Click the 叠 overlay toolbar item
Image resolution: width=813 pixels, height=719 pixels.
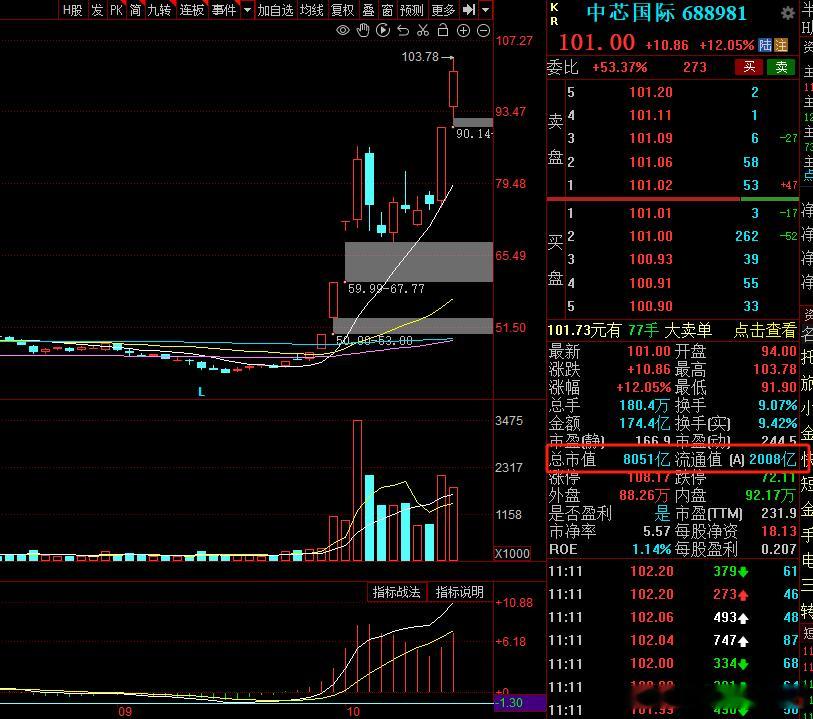(x=368, y=10)
